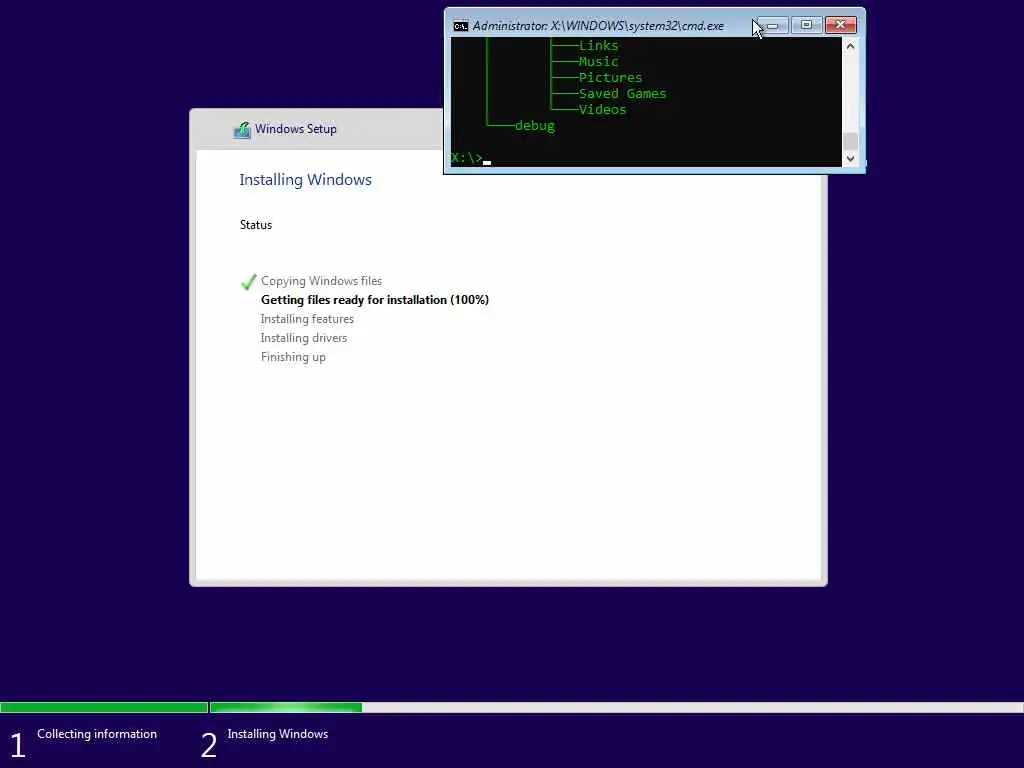Click the Videos folder in tree output

pyautogui.click(x=602, y=110)
